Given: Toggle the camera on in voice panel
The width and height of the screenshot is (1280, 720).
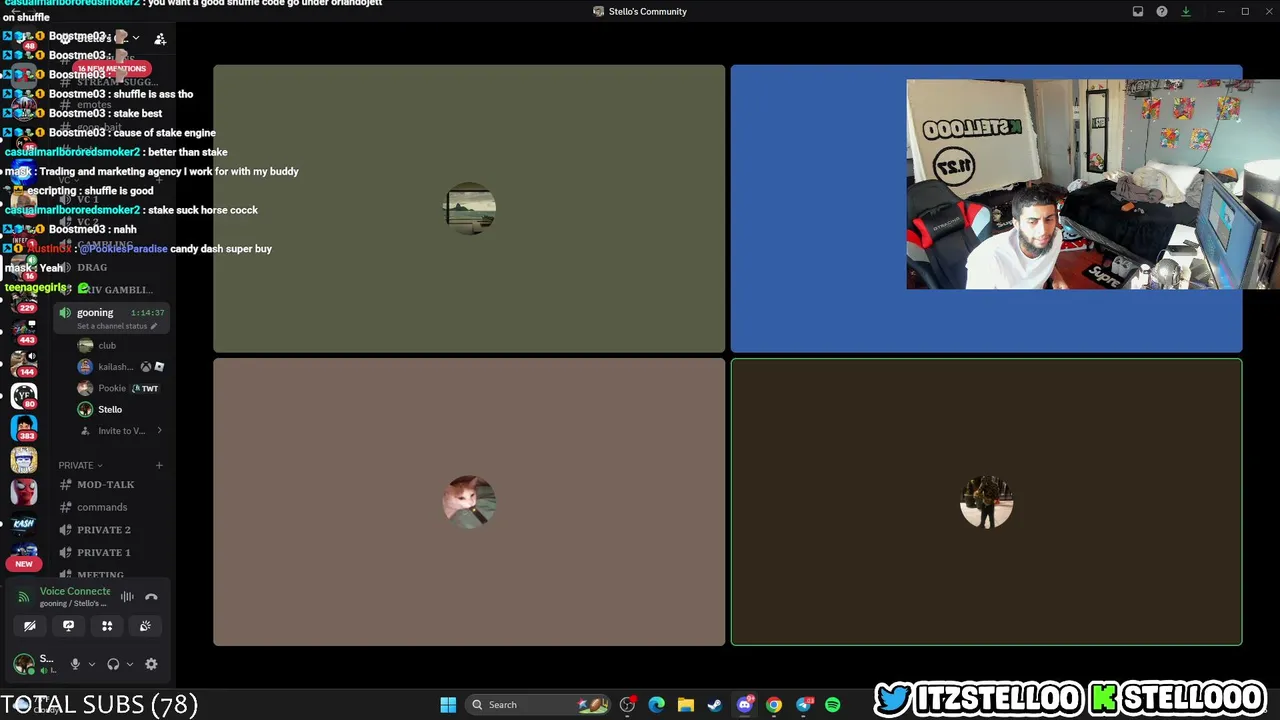Looking at the screenshot, I should 30,626.
